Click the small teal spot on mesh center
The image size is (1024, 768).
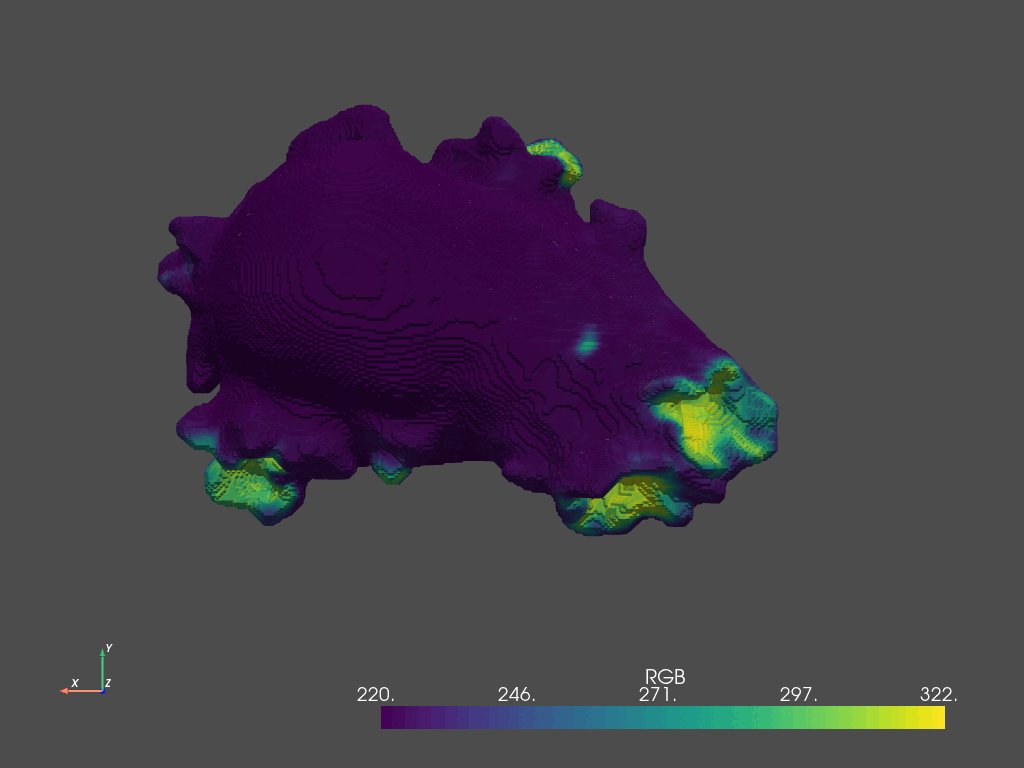[589, 341]
